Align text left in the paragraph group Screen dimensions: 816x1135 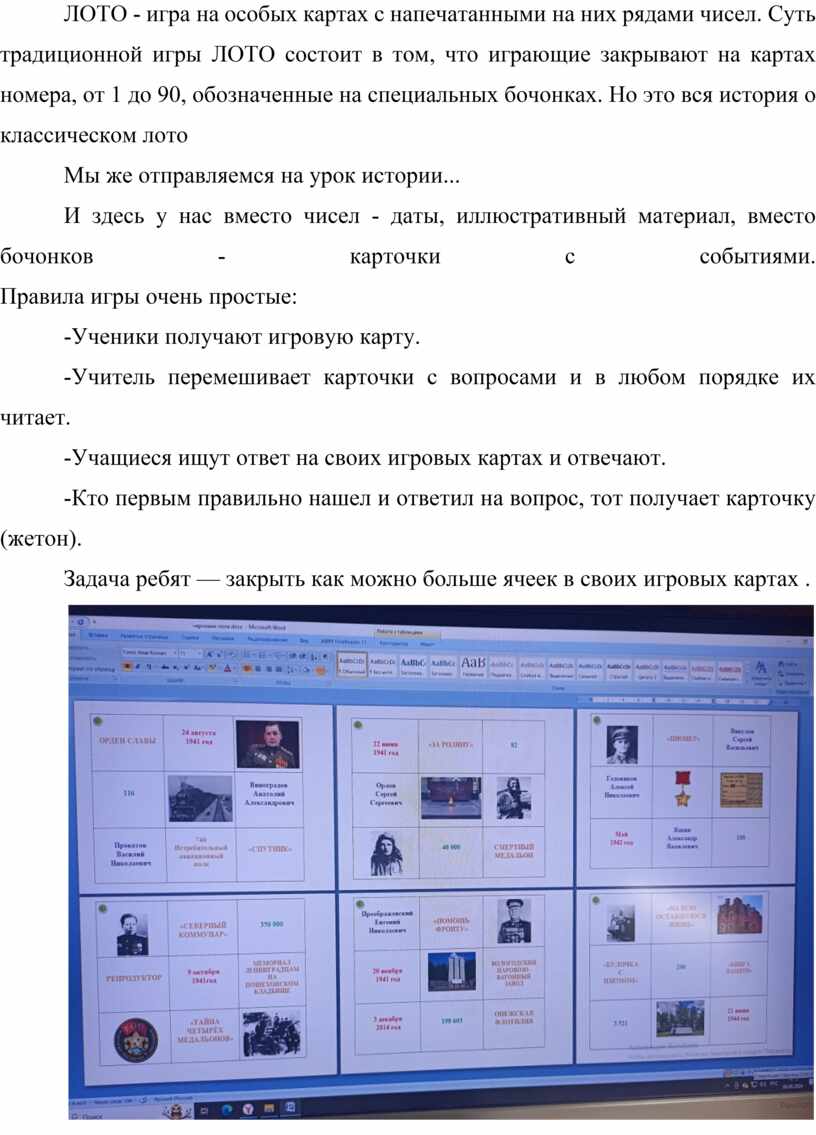(247, 667)
